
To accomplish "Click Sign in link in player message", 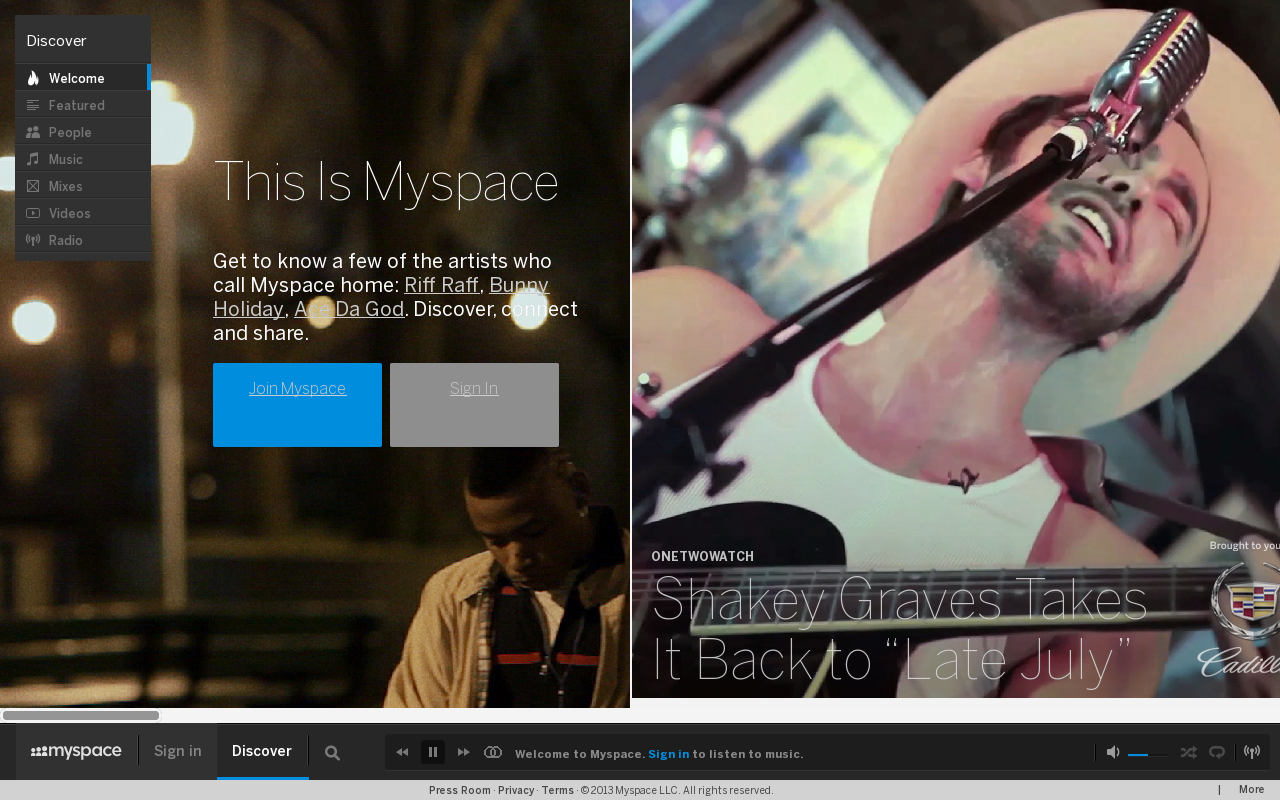I will pos(669,754).
